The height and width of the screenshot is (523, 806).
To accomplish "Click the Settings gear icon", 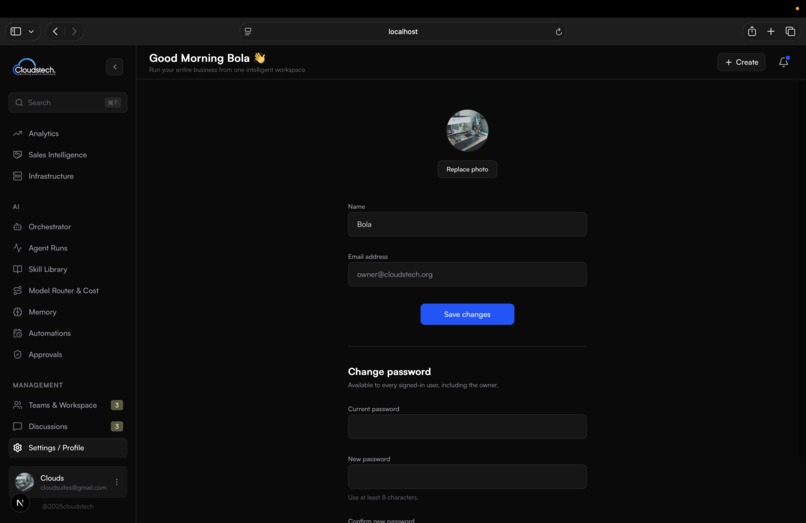I will (17, 447).
